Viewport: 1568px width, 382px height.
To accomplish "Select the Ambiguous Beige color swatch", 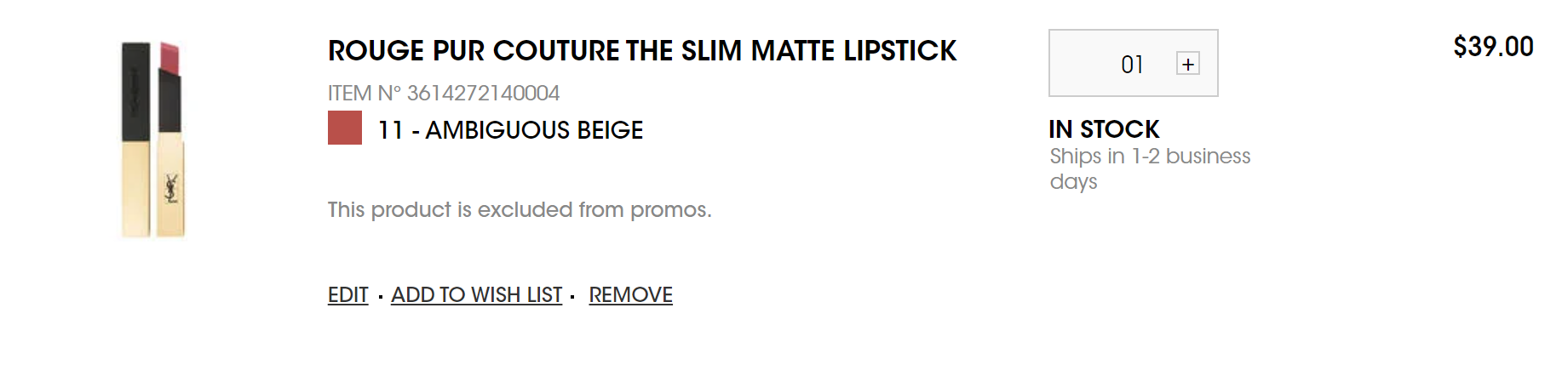I will [x=345, y=128].
